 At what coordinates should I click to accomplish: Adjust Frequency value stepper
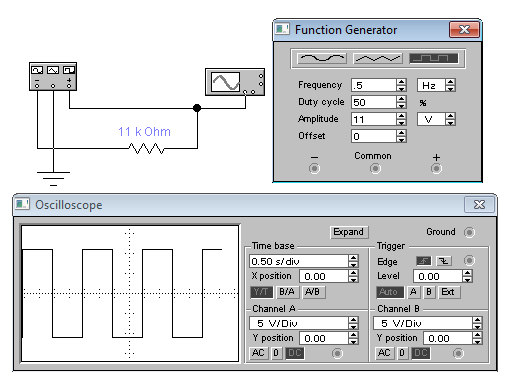click(x=401, y=85)
